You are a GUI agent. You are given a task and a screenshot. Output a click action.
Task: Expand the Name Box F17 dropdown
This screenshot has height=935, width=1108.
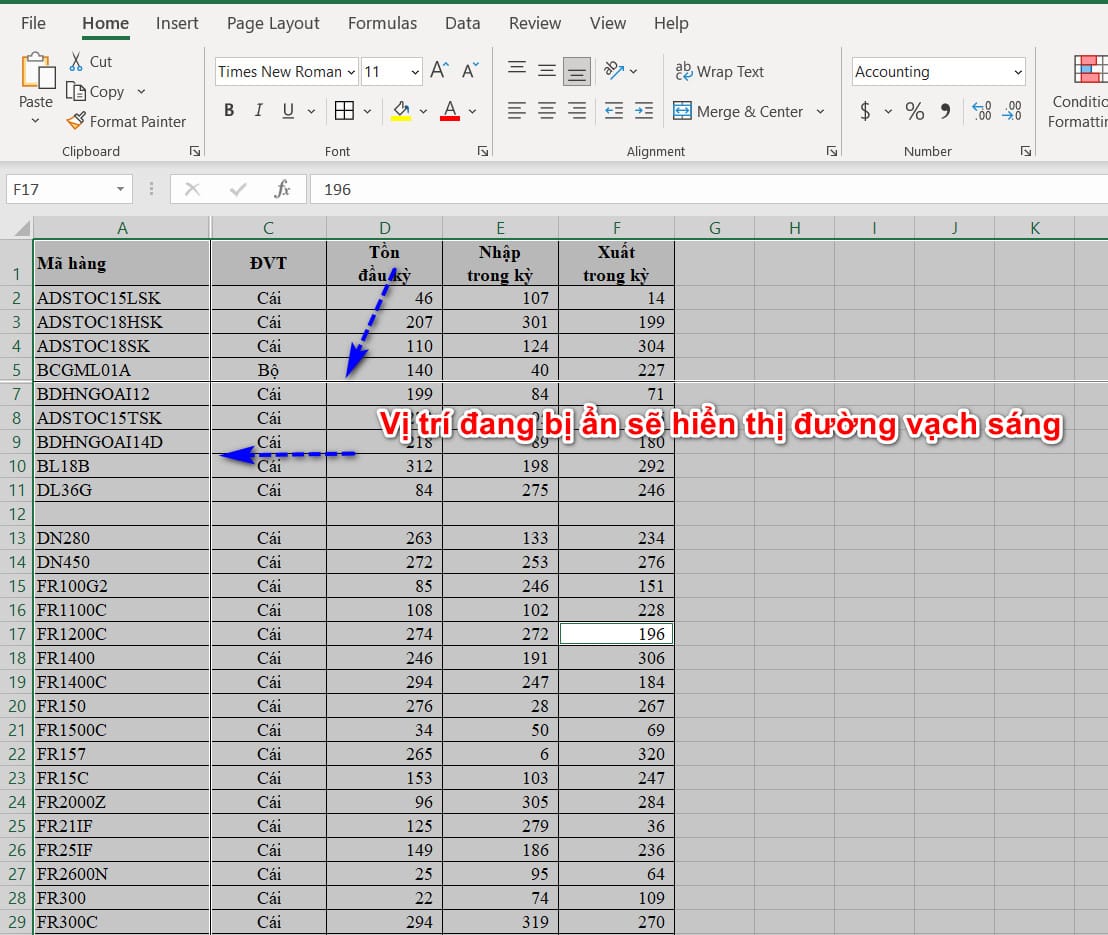point(120,189)
